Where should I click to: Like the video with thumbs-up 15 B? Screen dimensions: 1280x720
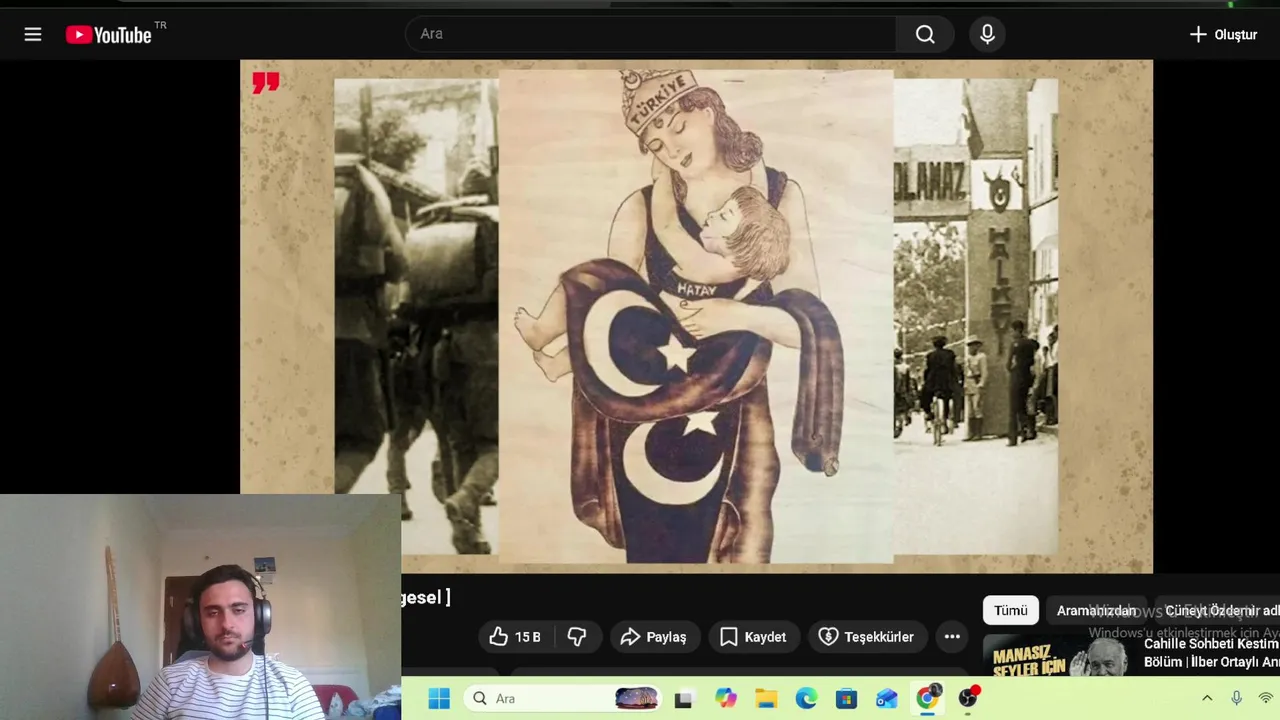click(515, 637)
